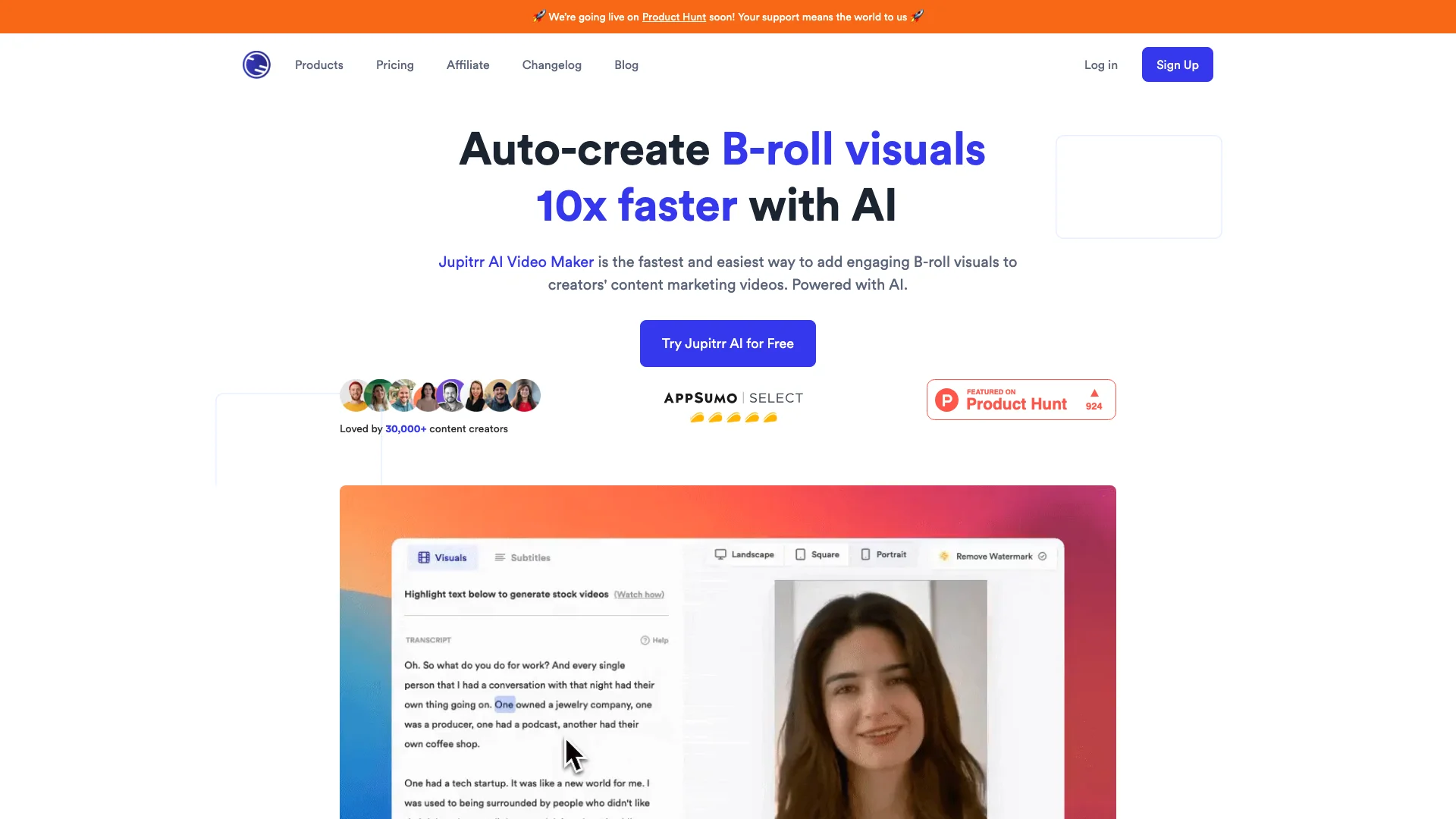Screen dimensions: 1456x819
Task: Open the Changelog dropdown menu item
Action: [x=552, y=64]
